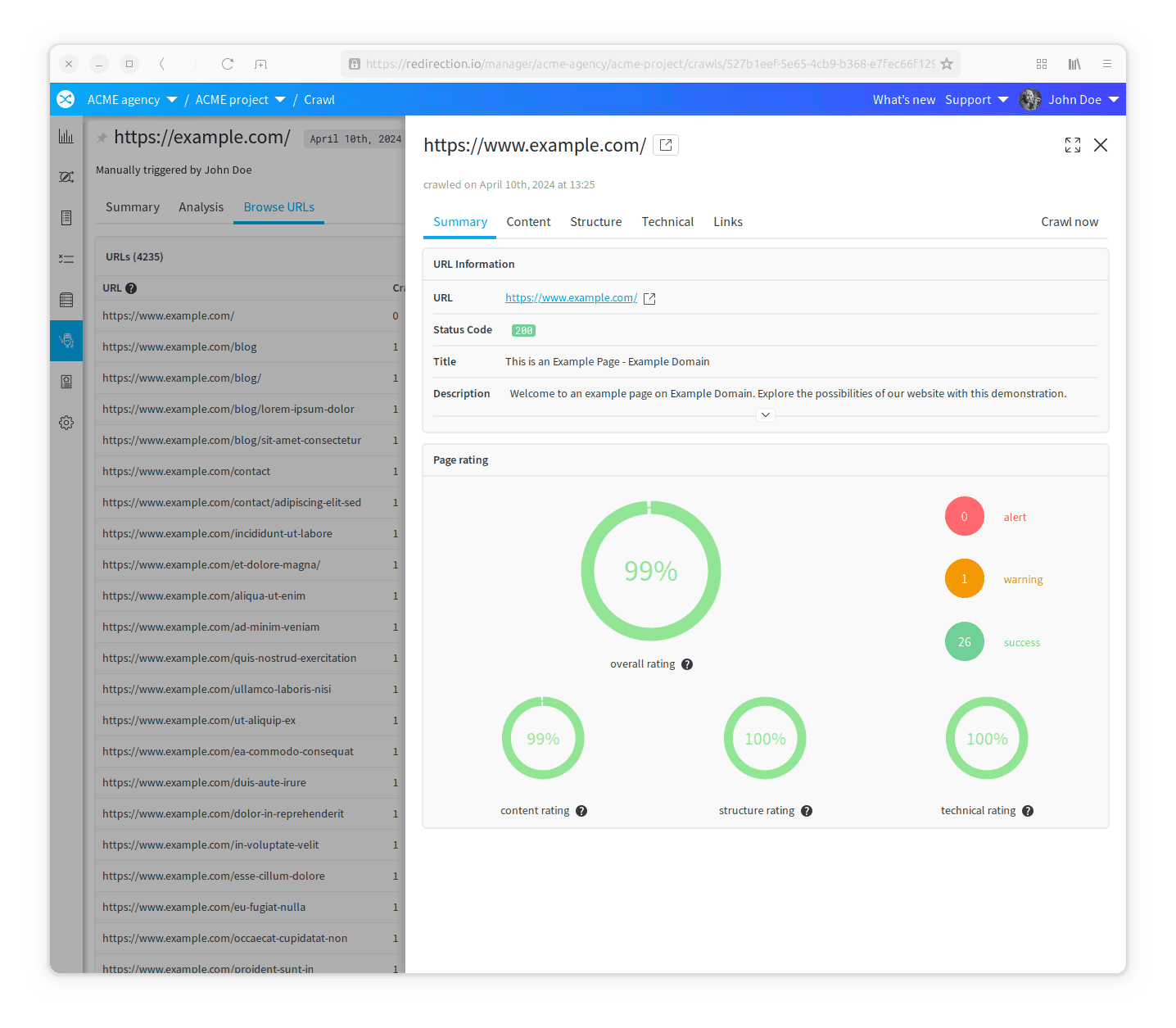Click the April 10th, 2024 date badge
The width and height of the screenshot is (1176, 1028).
pyautogui.click(x=355, y=139)
